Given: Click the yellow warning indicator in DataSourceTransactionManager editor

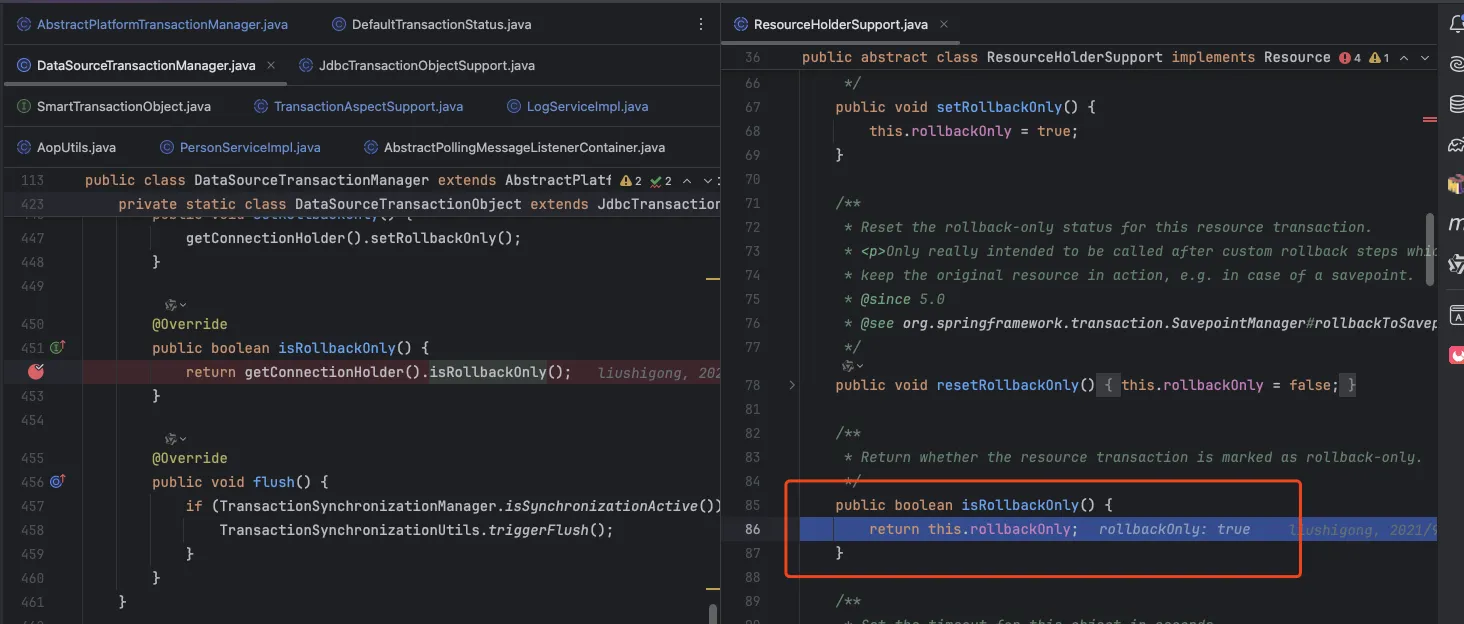Looking at the screenshot, I should [x=631, y=181].
